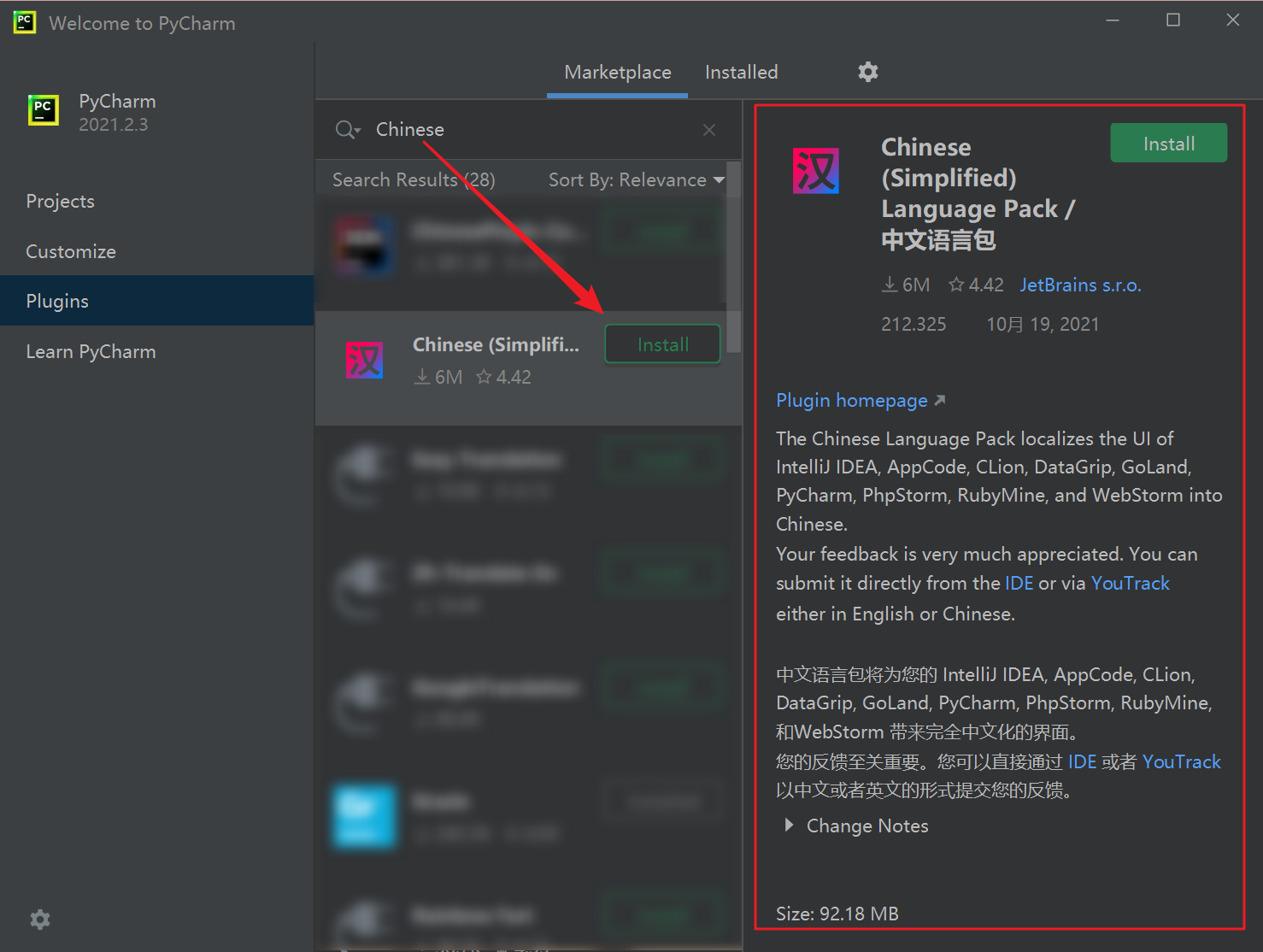
Task: Open plugin settings gear next to Installed tab
Action: click(867, 72)
